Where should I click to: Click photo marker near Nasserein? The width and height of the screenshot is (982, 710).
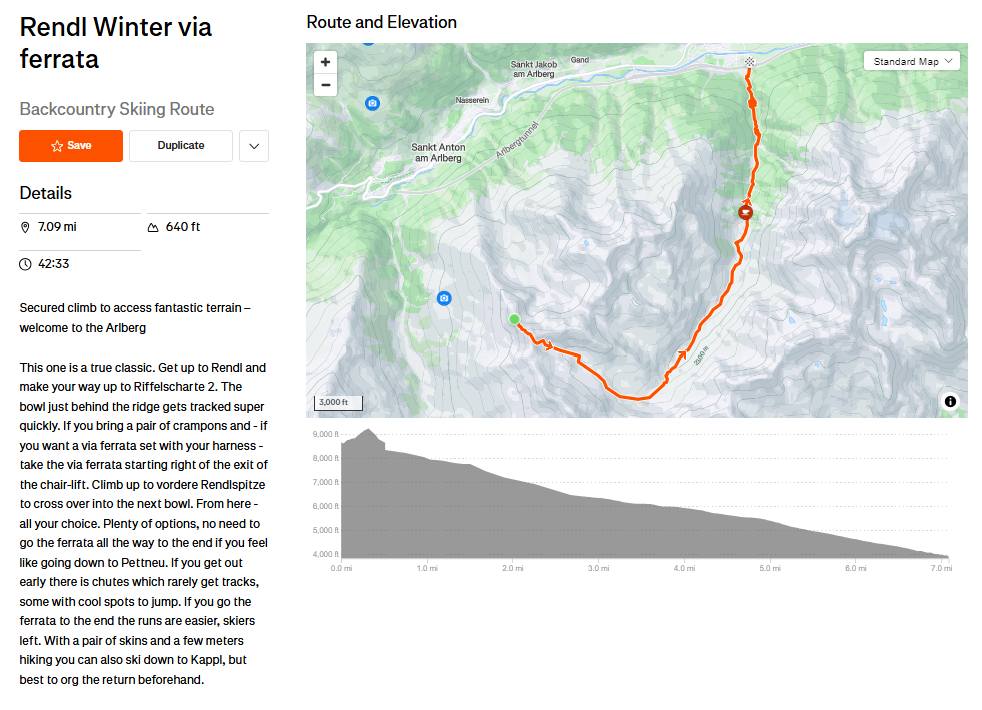(373, 103)
